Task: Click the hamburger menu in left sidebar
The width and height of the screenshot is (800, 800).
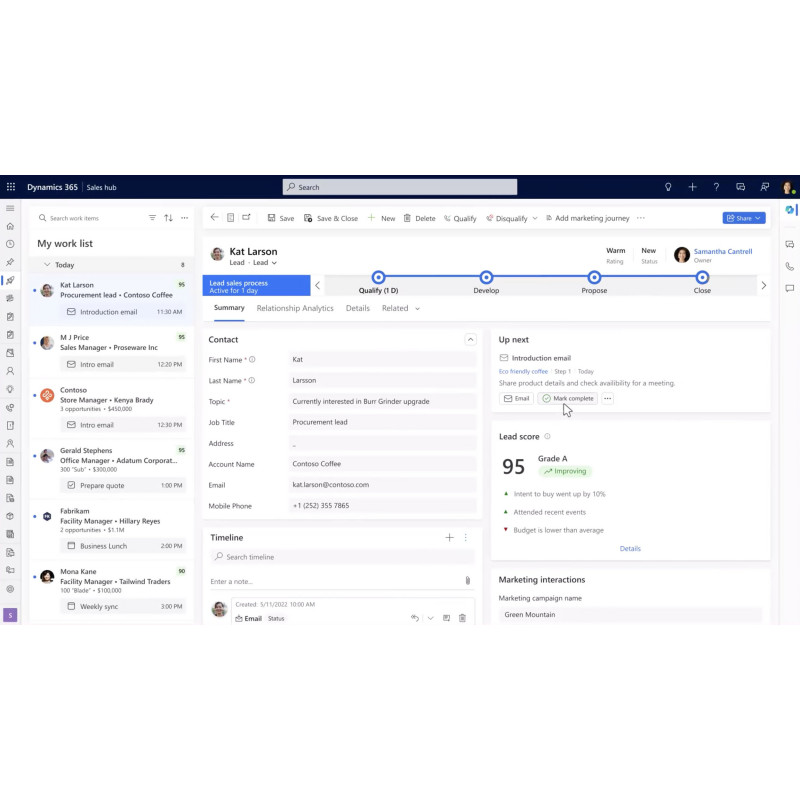Action: click(x=10, y=208)
